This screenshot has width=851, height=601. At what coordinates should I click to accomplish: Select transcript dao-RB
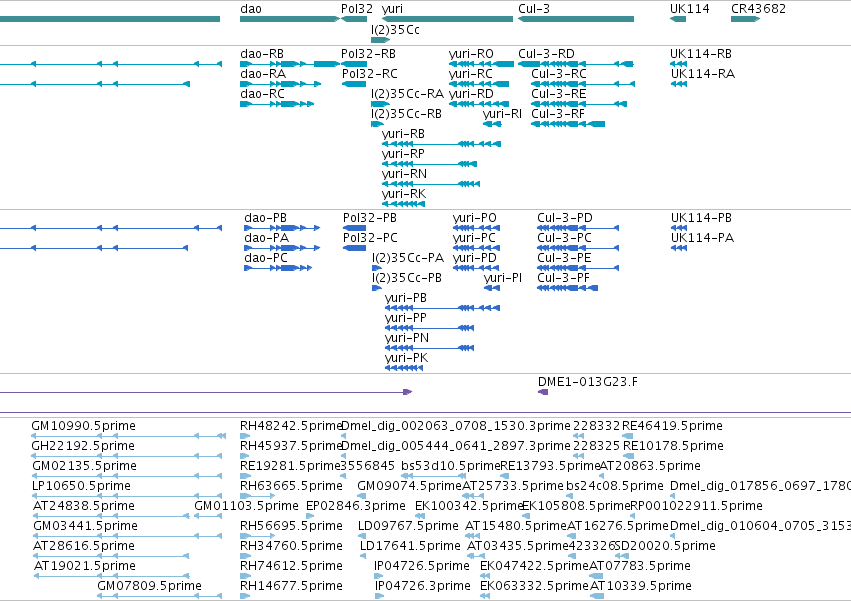click(290, 64)
